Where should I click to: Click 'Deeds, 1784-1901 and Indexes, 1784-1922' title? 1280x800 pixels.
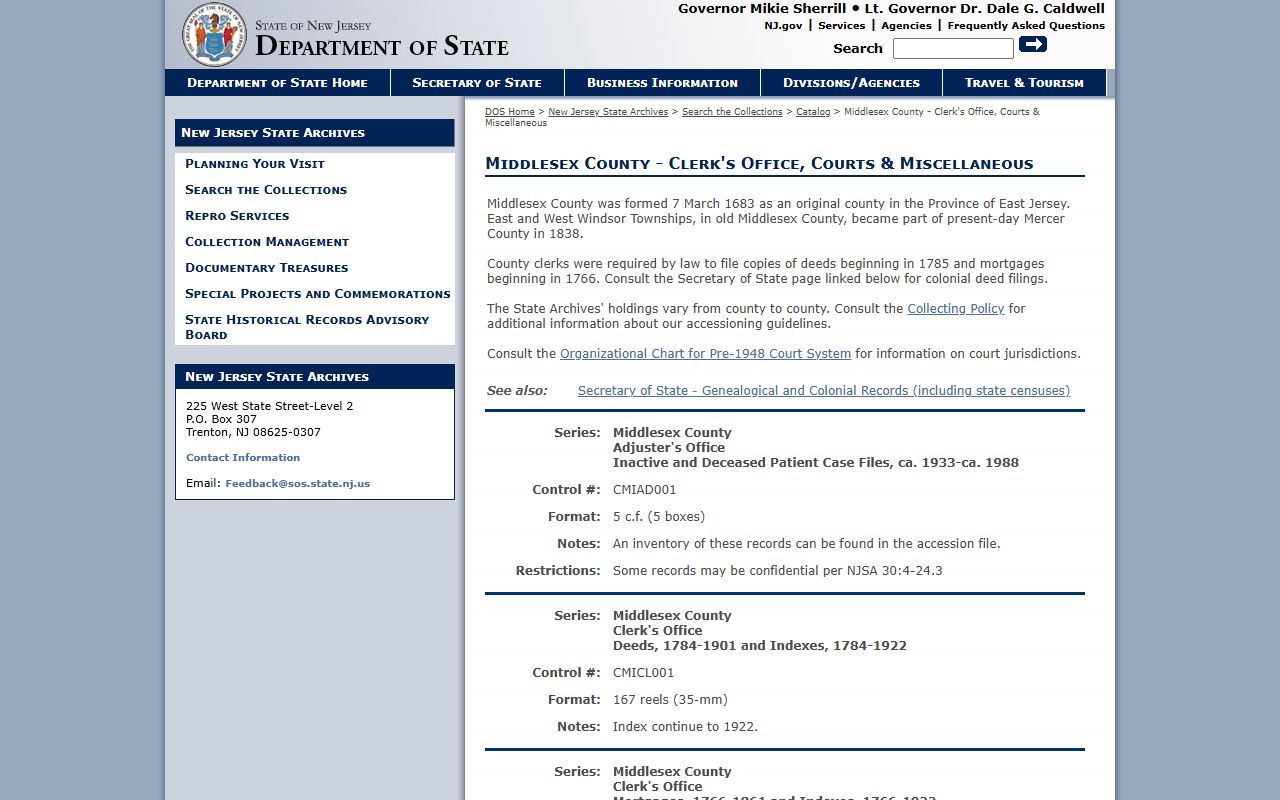coord(760,646)
